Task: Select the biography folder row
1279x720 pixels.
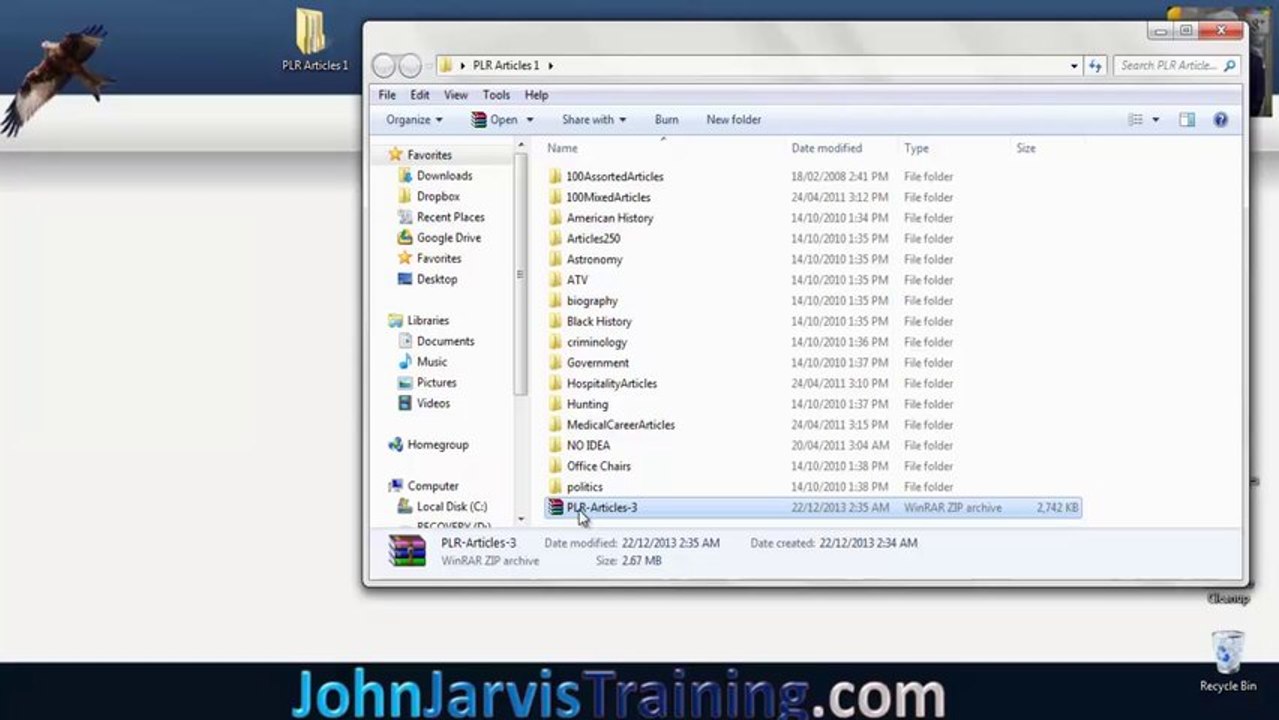Action: 812,300
